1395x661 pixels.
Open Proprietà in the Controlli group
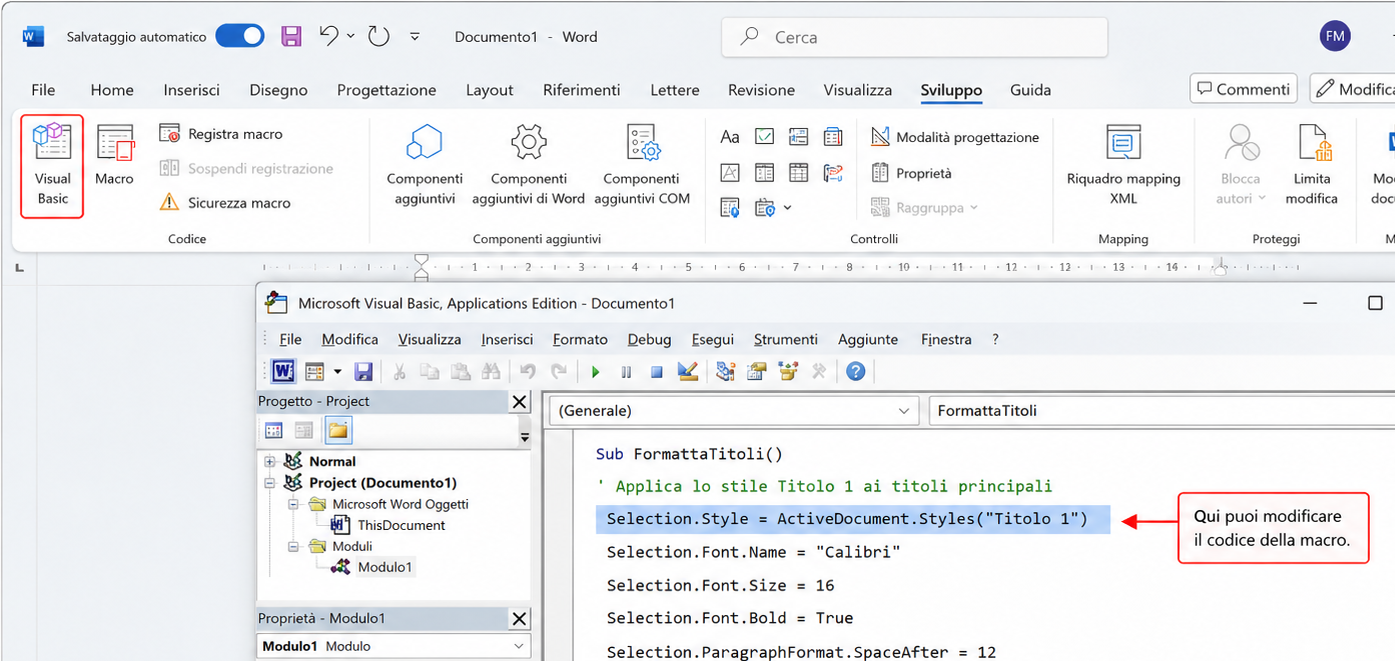[911, 173]
